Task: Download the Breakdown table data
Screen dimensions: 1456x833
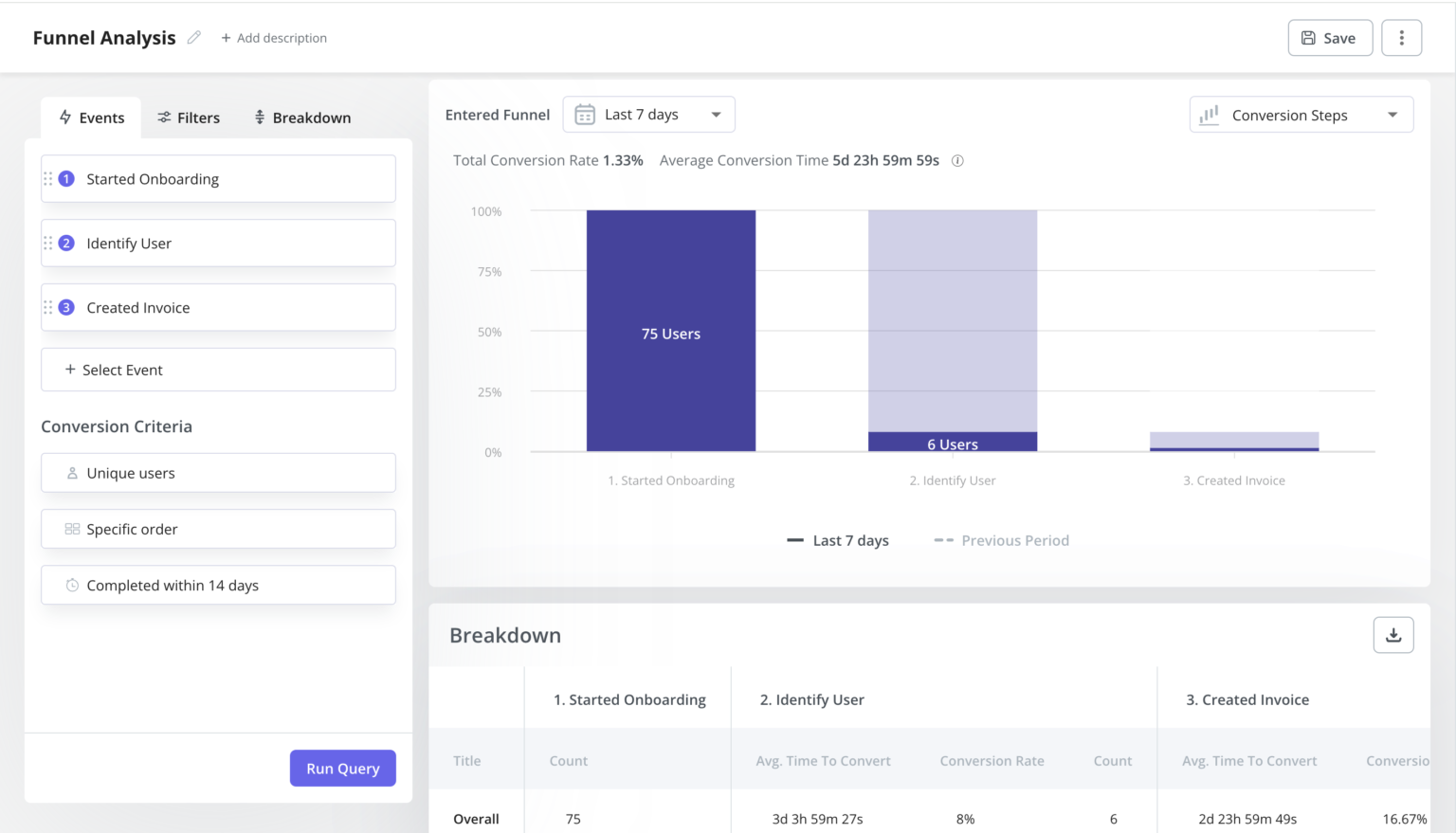Action: click(1392, 635)
